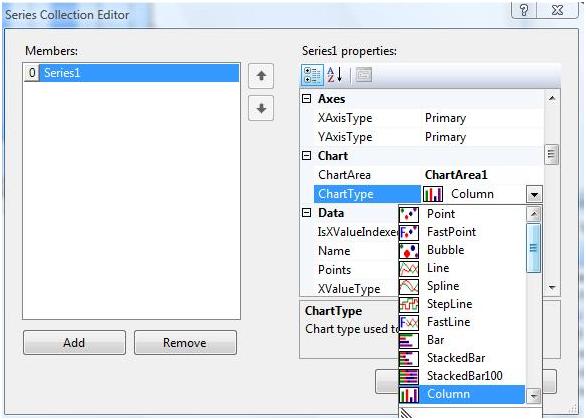
Task: Choose the Bubble chart type icon
Action: (x=409, y=250)
